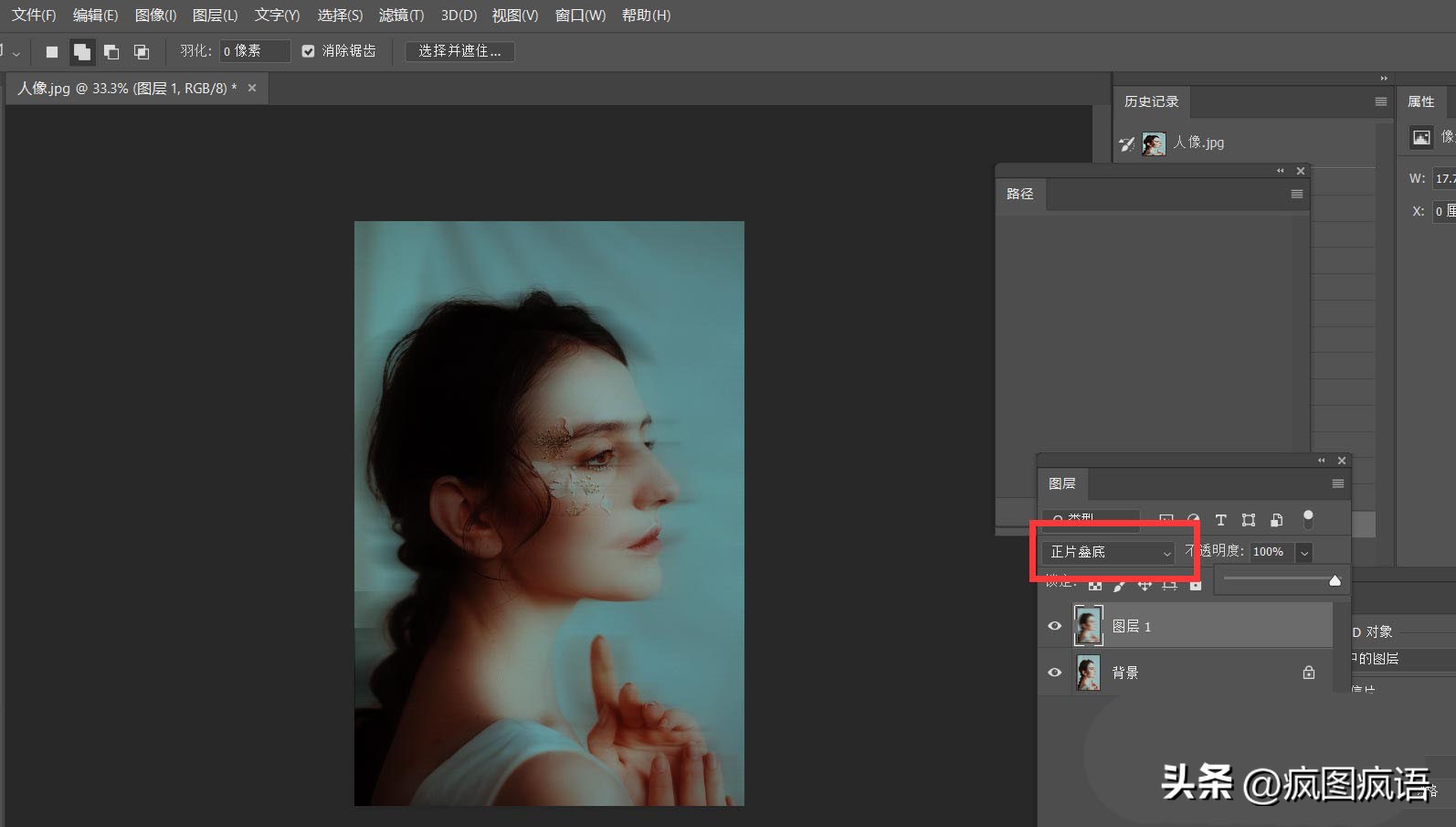Toggle the 消除锯齿 anti-alias checkbox
The image size is (1456, 827).
point(309,51)
